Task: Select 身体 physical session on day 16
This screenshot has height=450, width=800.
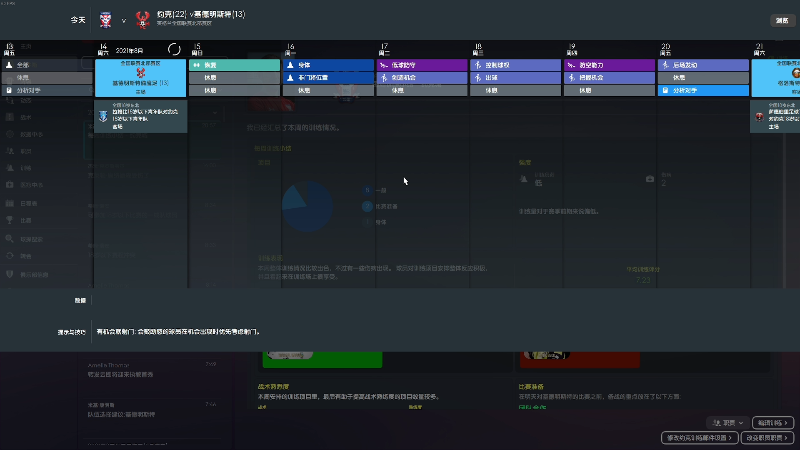Action: pos(329,65)
